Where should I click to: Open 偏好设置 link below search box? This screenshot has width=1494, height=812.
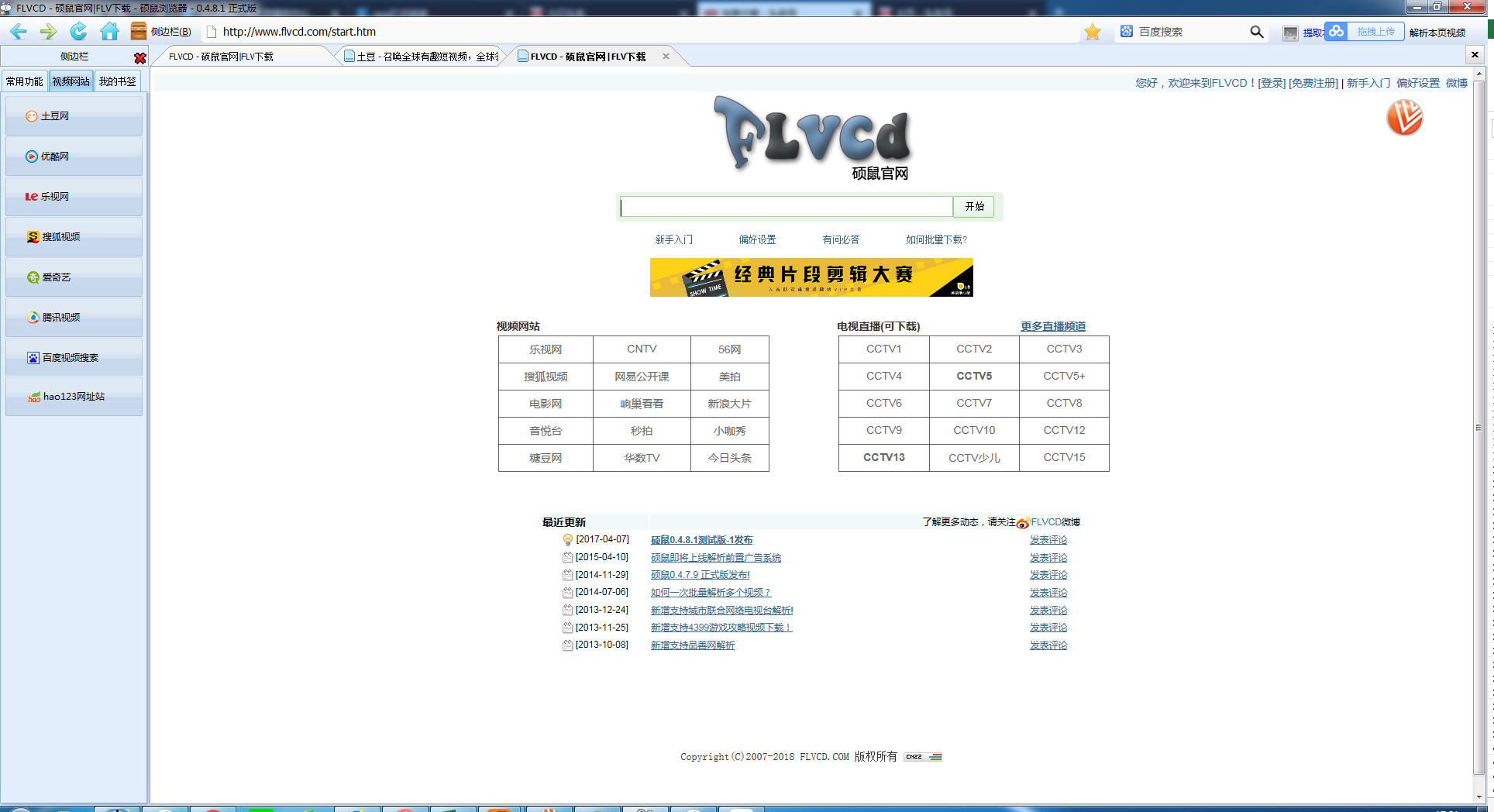coord(757,240)
